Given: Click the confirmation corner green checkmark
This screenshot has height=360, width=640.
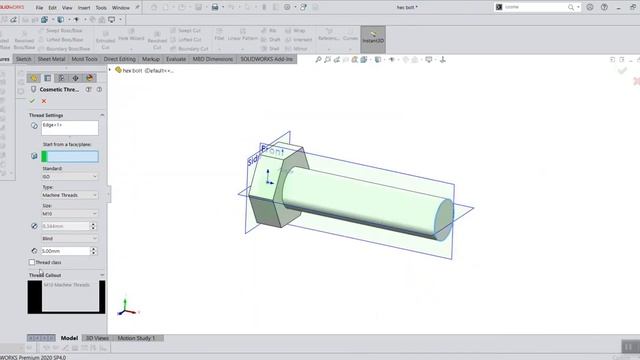Looking at the screenshot, I should coord(622,71).
